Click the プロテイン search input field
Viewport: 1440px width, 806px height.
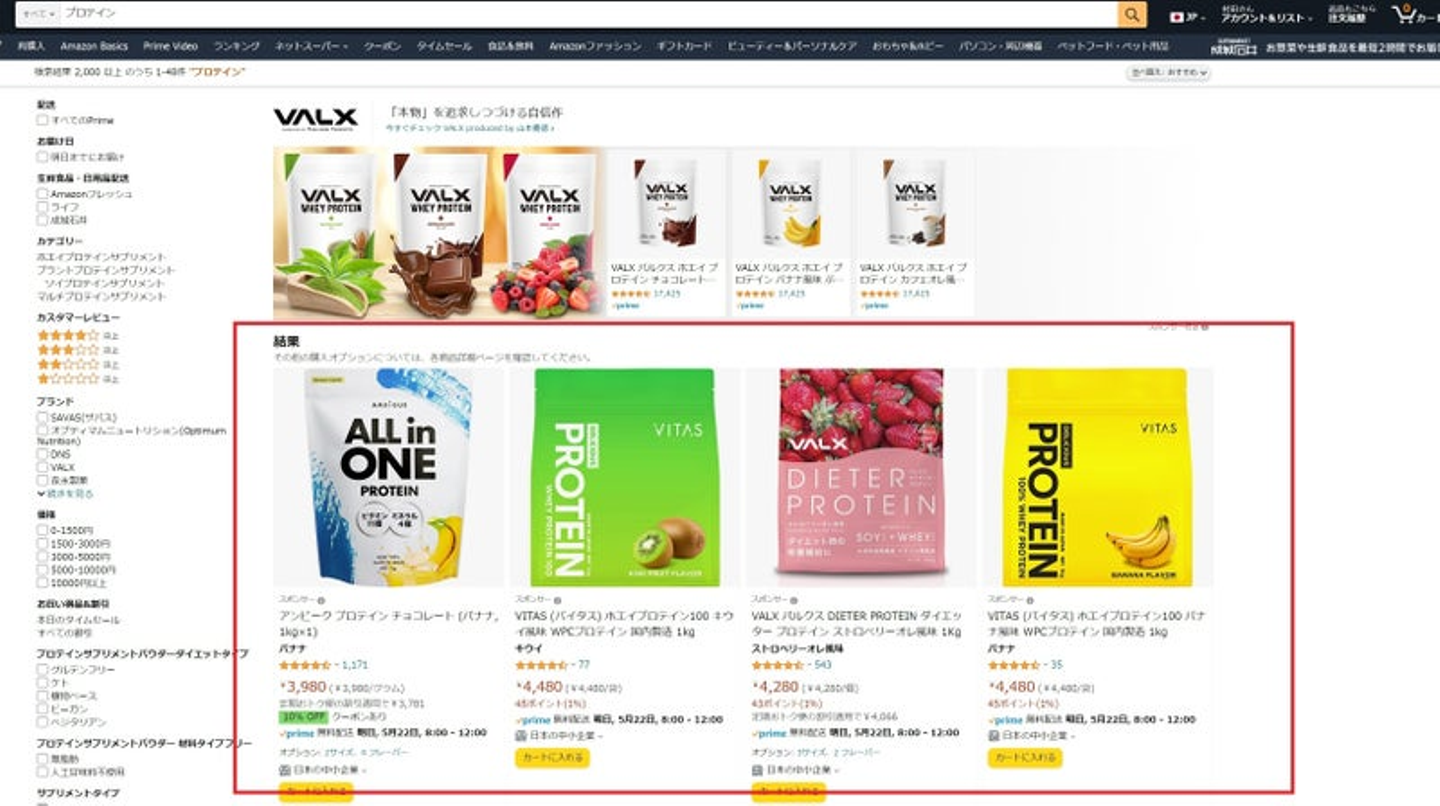(588, 14)
